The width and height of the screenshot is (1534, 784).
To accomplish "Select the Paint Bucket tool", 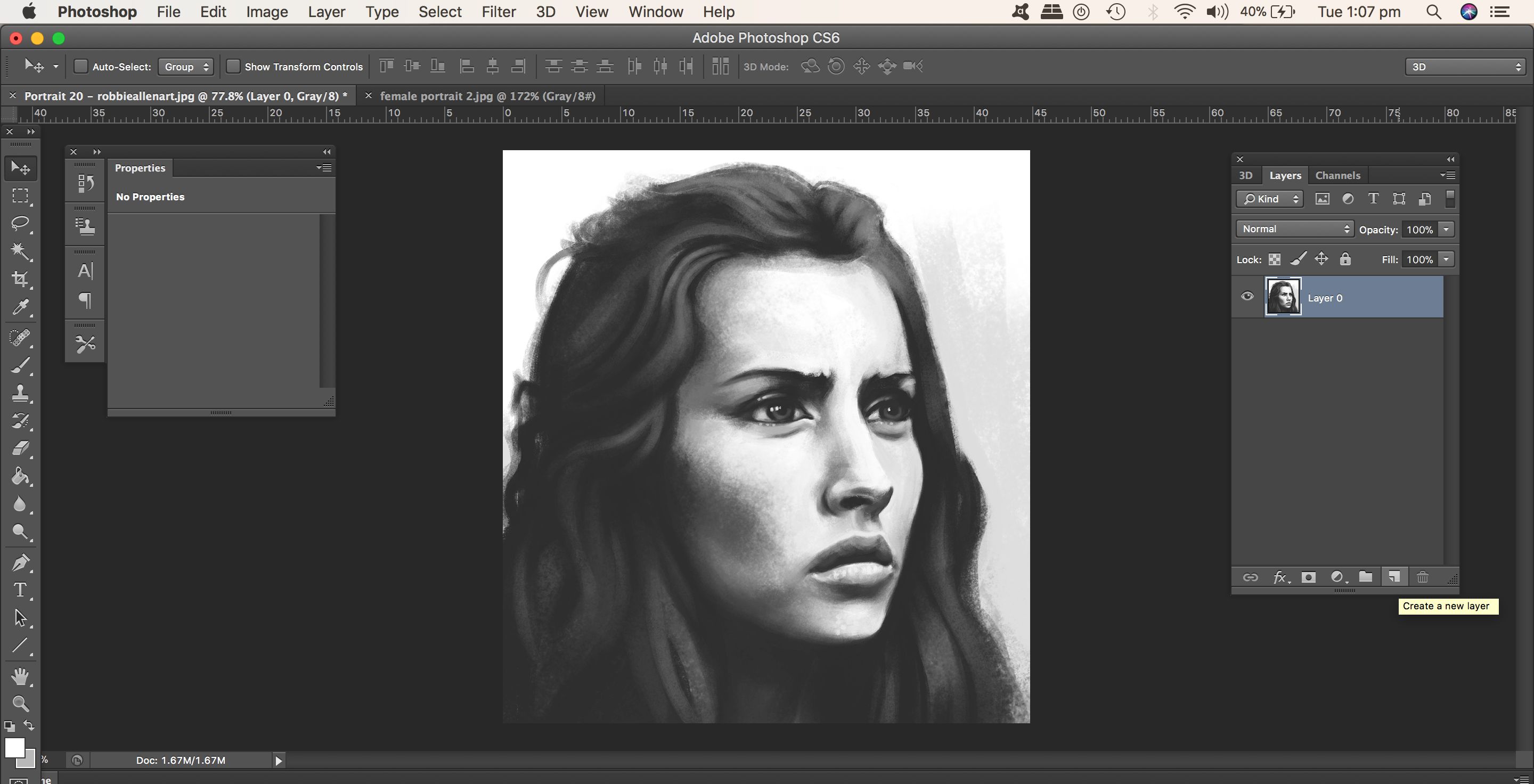I will pyautogui.click(x=20, y=476).
